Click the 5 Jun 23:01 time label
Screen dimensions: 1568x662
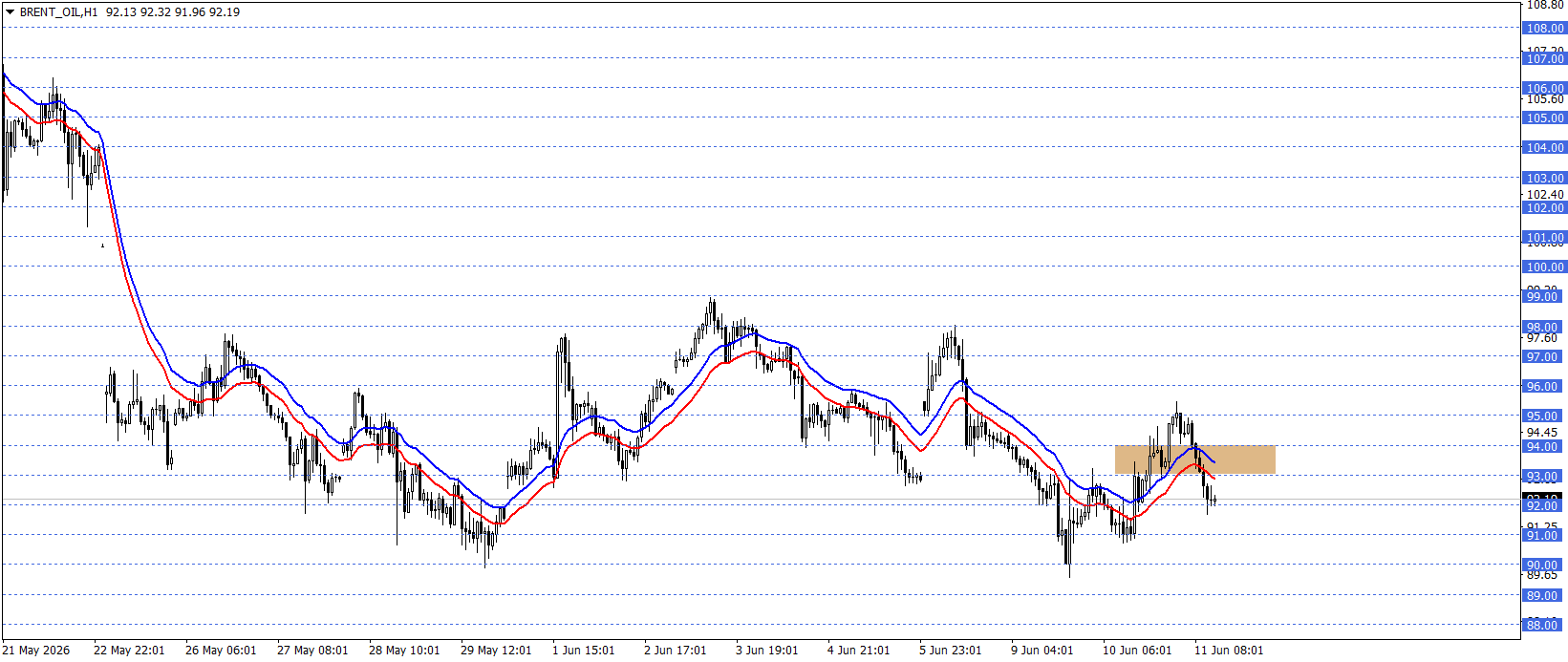pyautogui.click(x=950, y=651)
